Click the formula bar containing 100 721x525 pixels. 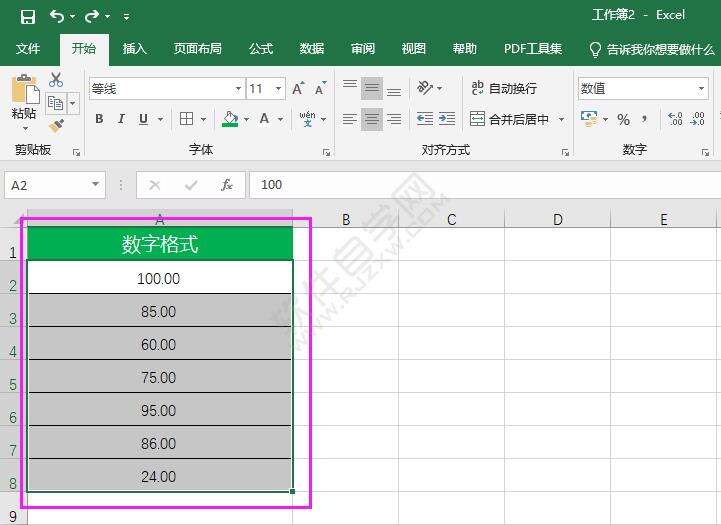485,185
